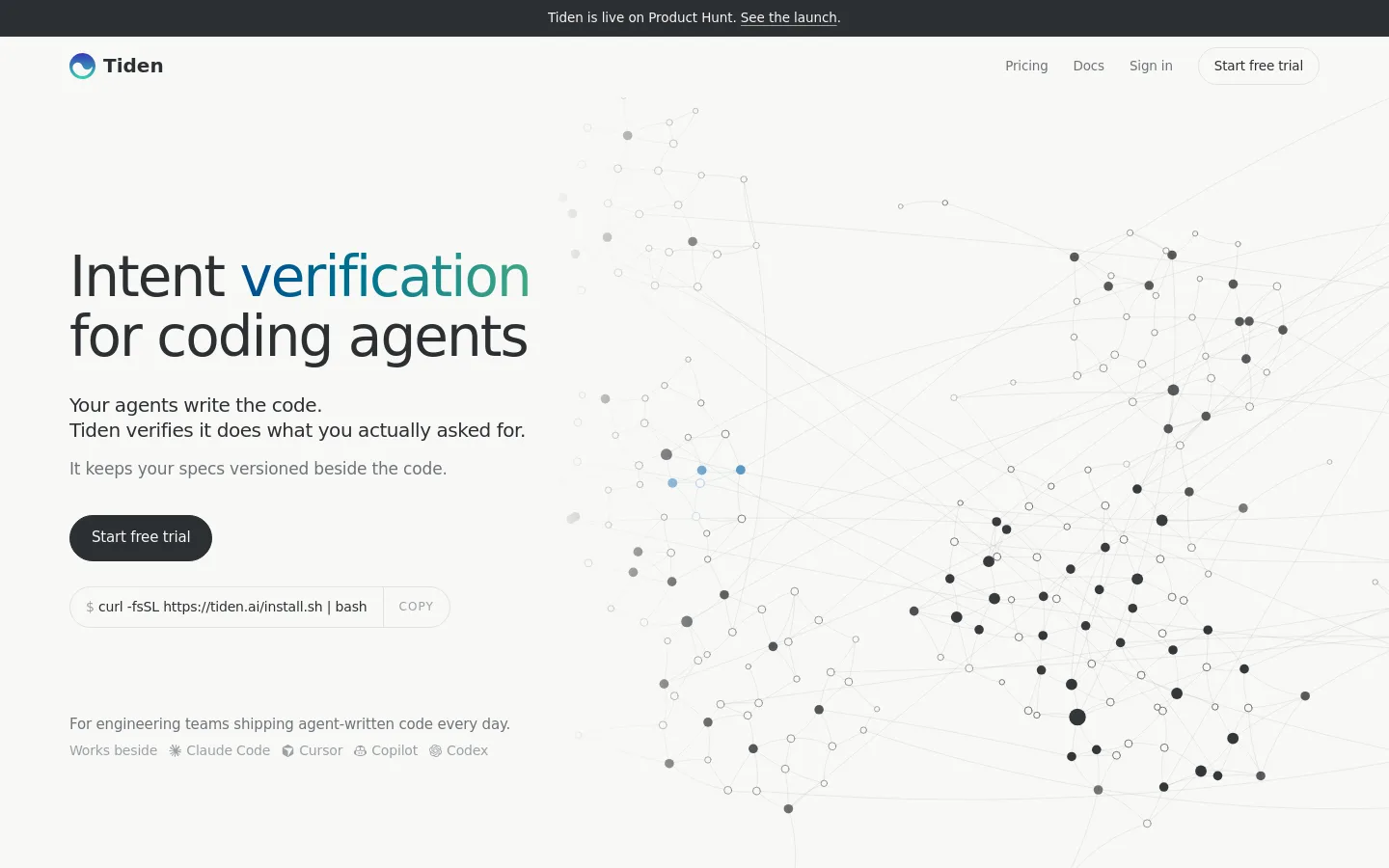The image size is (1389, 868).
Task: Click the "Claude Code" label
Action: (x=229, y=750)
